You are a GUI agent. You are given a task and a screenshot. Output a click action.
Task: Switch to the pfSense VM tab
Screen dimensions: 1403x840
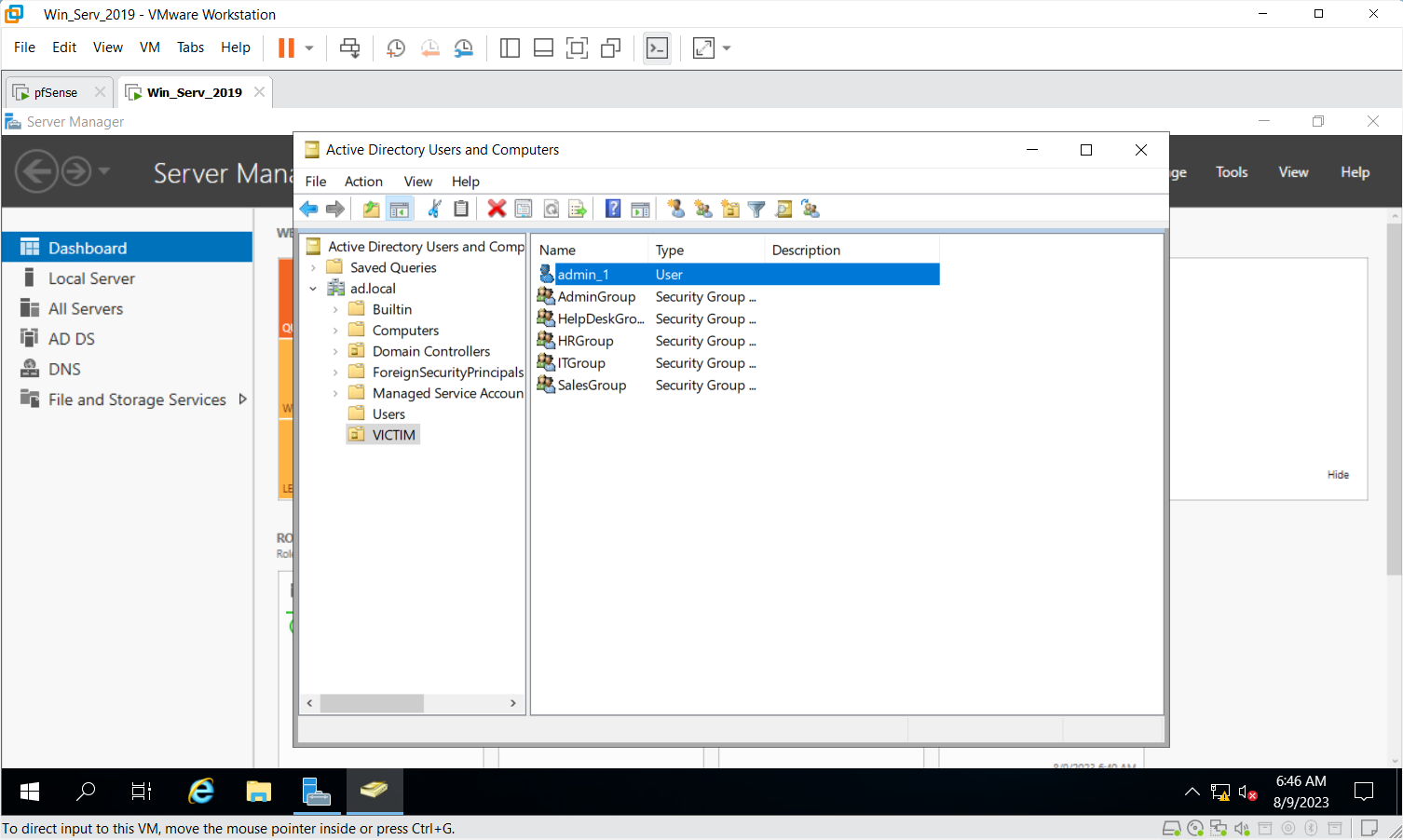point(56,92)
